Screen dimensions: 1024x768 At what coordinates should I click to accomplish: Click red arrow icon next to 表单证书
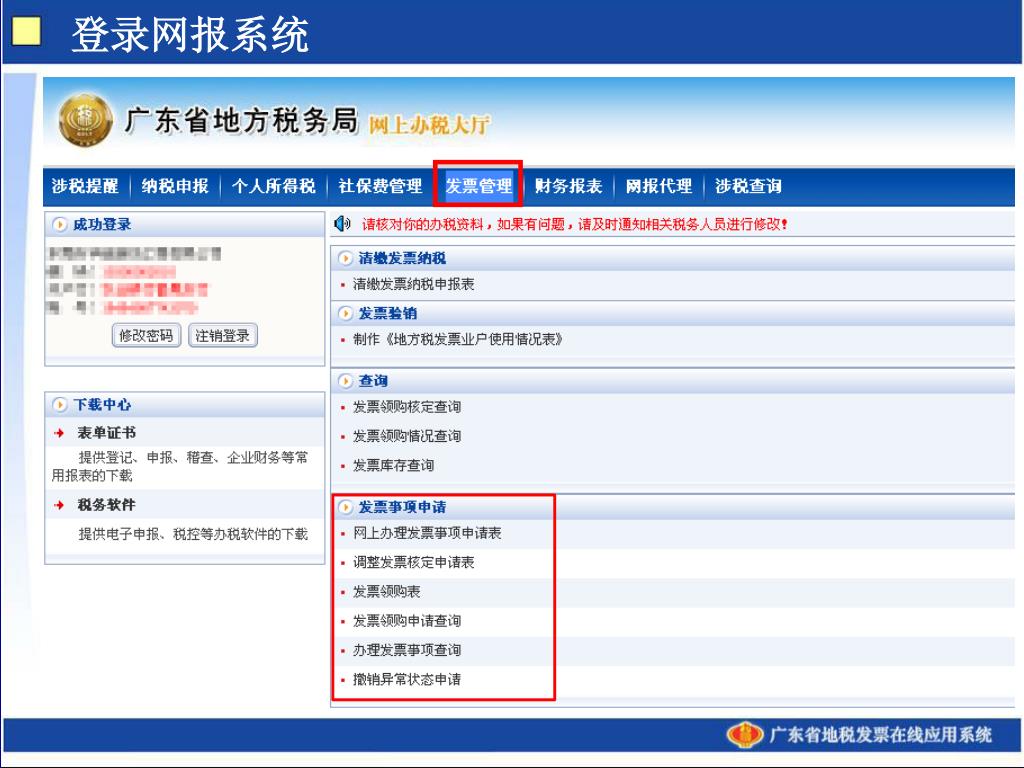coord(59,433)
